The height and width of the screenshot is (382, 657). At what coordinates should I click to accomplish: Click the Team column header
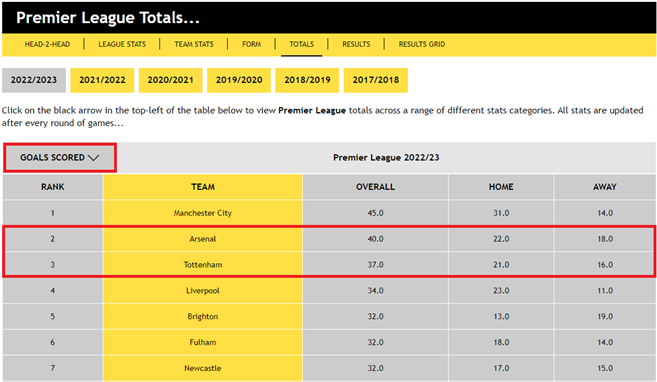coord(203,187)
